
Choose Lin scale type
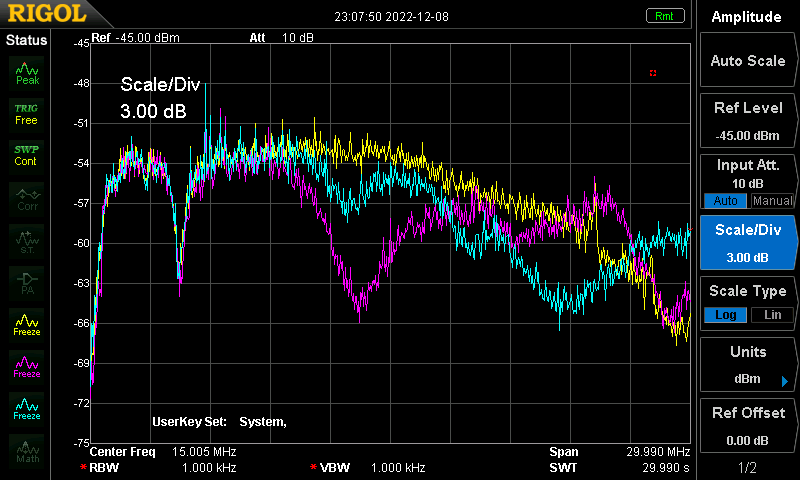pyautogui.click(x=772, y=315)
